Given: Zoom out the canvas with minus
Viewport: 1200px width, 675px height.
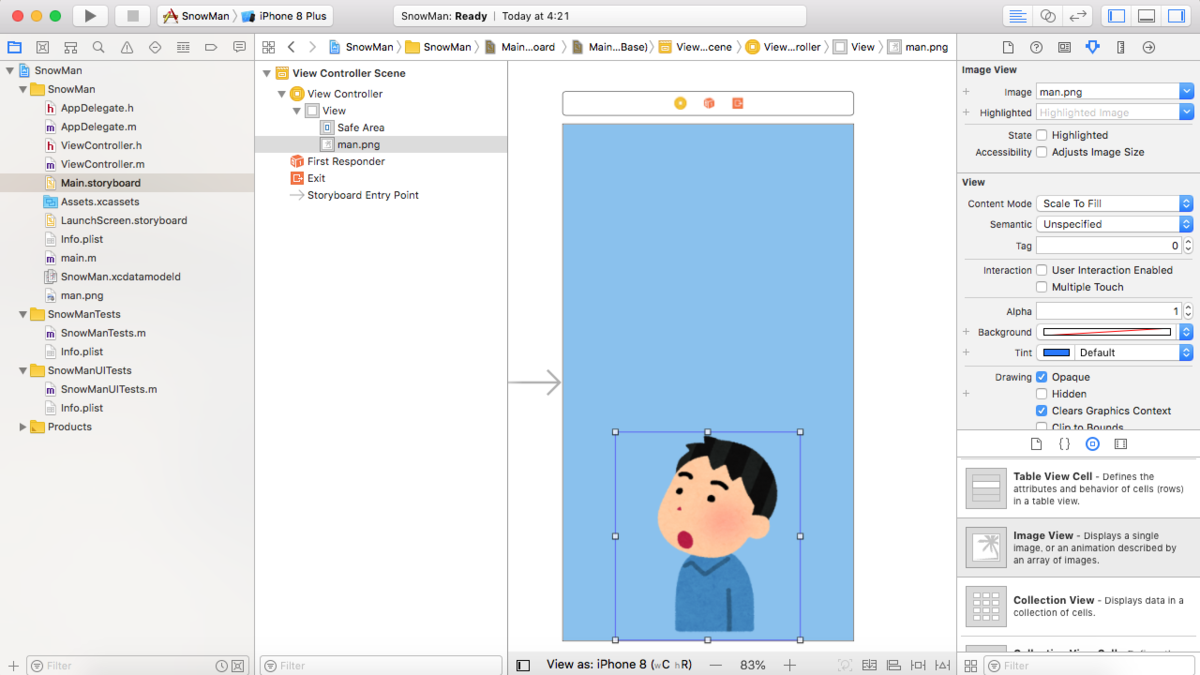Looking at the screenshot, I should (716, 665).
